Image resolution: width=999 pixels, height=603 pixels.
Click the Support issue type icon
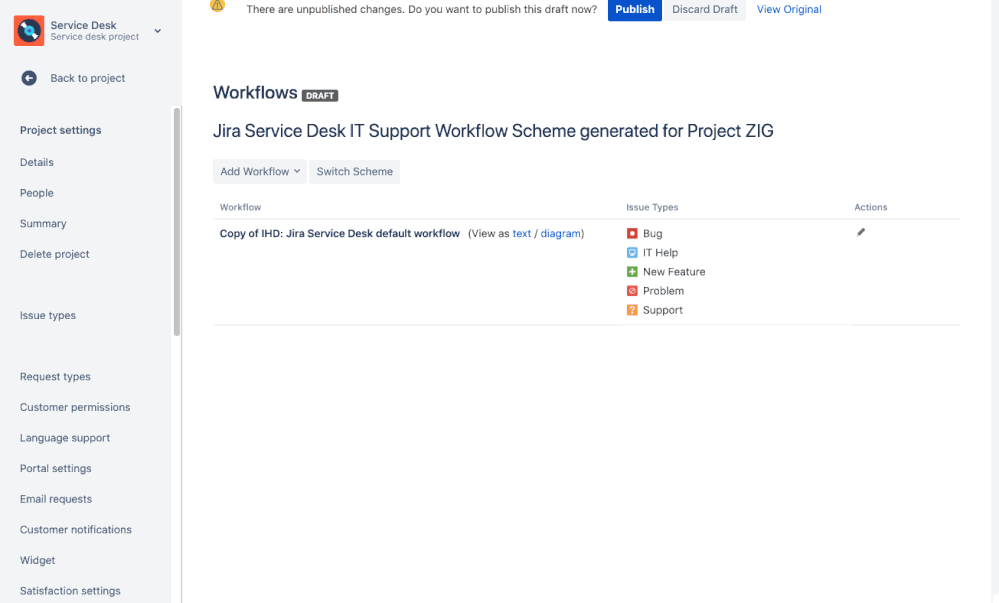point(633,309)
